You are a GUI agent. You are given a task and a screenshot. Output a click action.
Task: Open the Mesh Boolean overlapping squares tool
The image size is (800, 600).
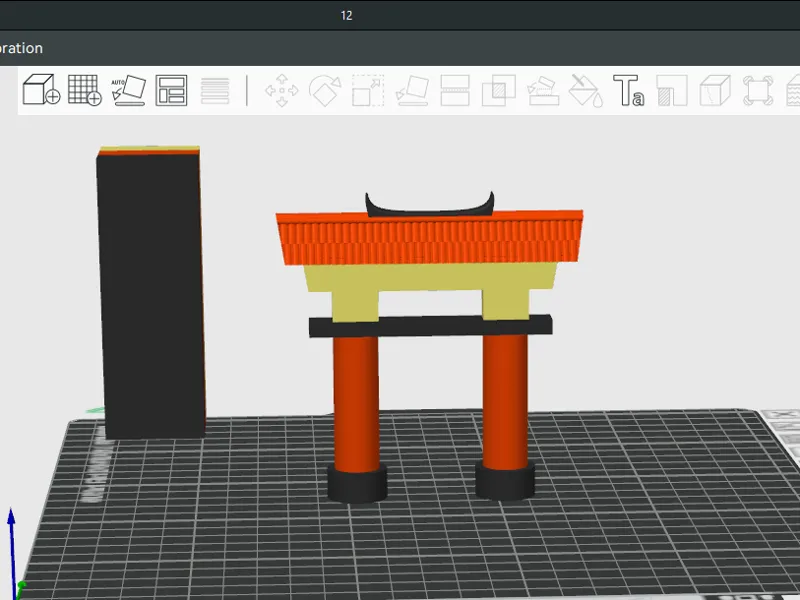point(499,90)
